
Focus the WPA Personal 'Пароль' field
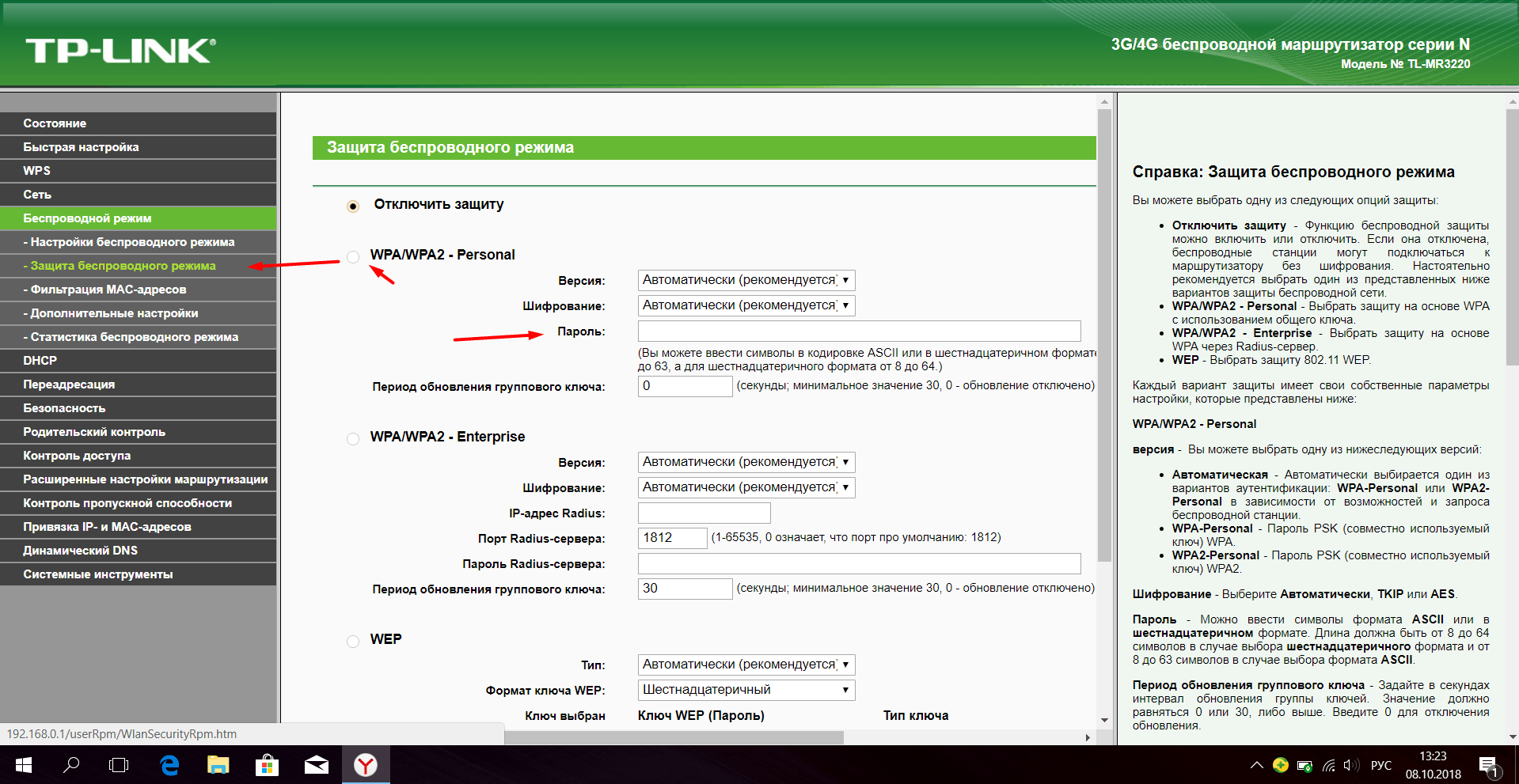(x=859, y=331)
